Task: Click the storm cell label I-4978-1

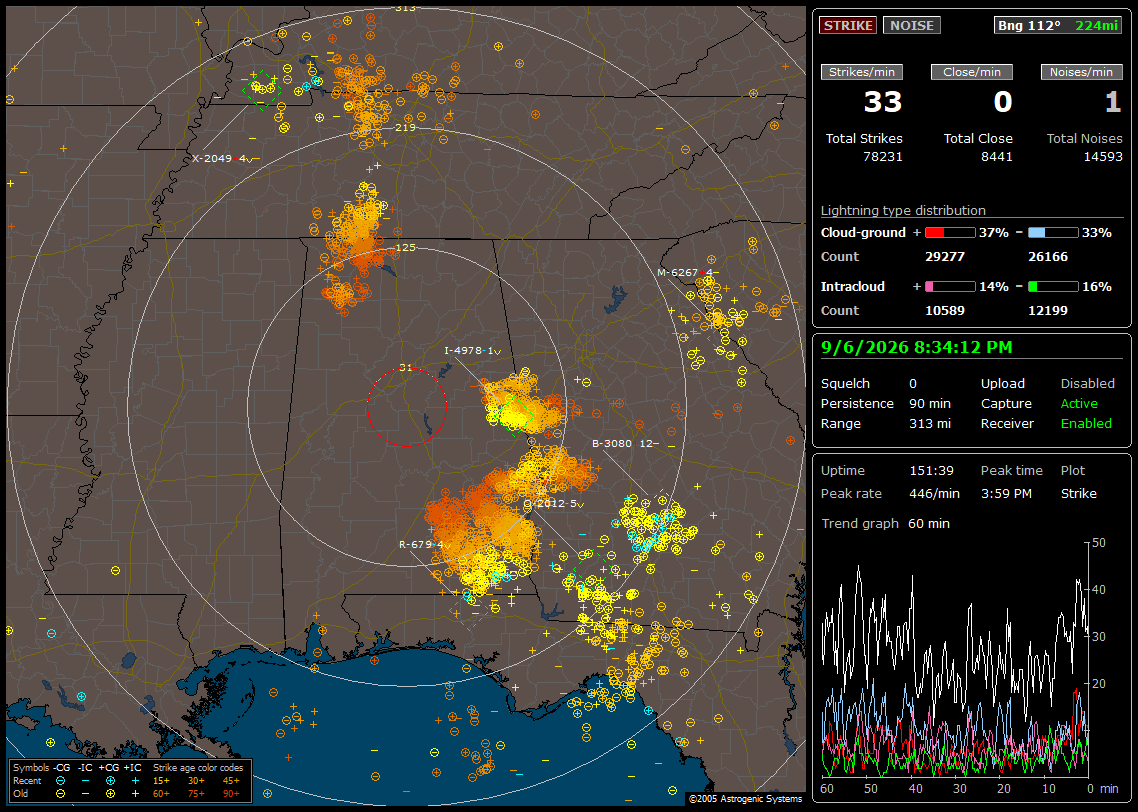Action: click(472, 350)
